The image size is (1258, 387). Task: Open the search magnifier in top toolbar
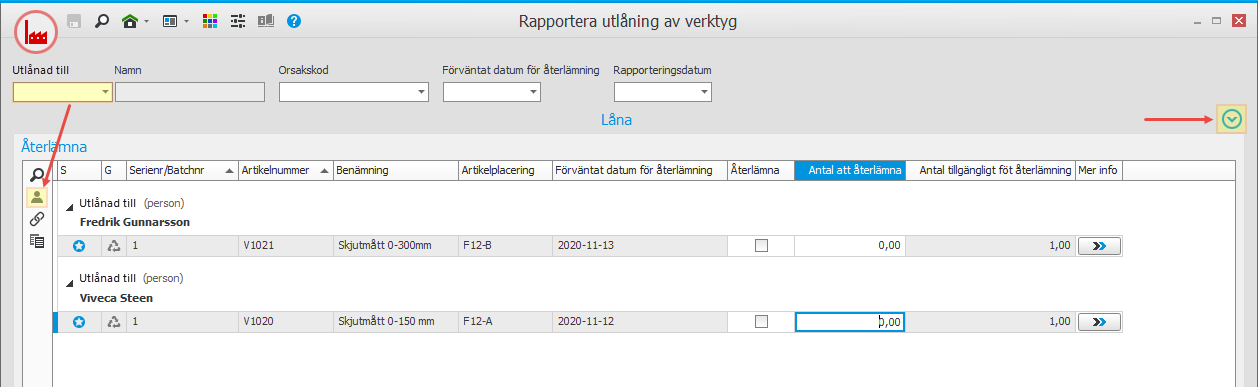tap(101, 20)
